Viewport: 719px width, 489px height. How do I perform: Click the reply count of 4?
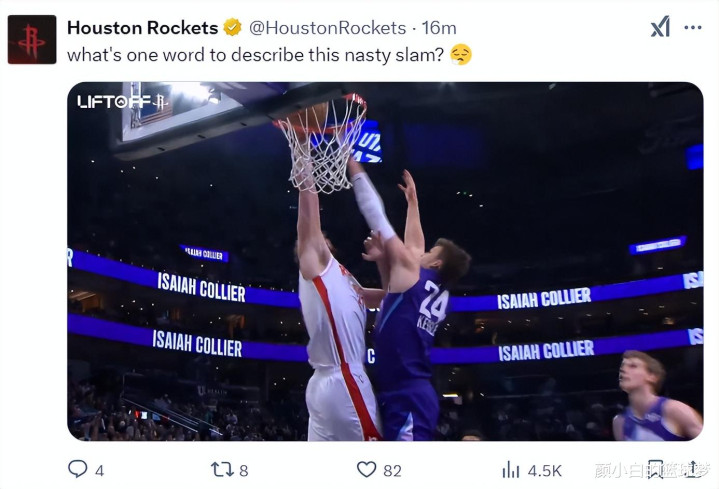click(99, 469)
